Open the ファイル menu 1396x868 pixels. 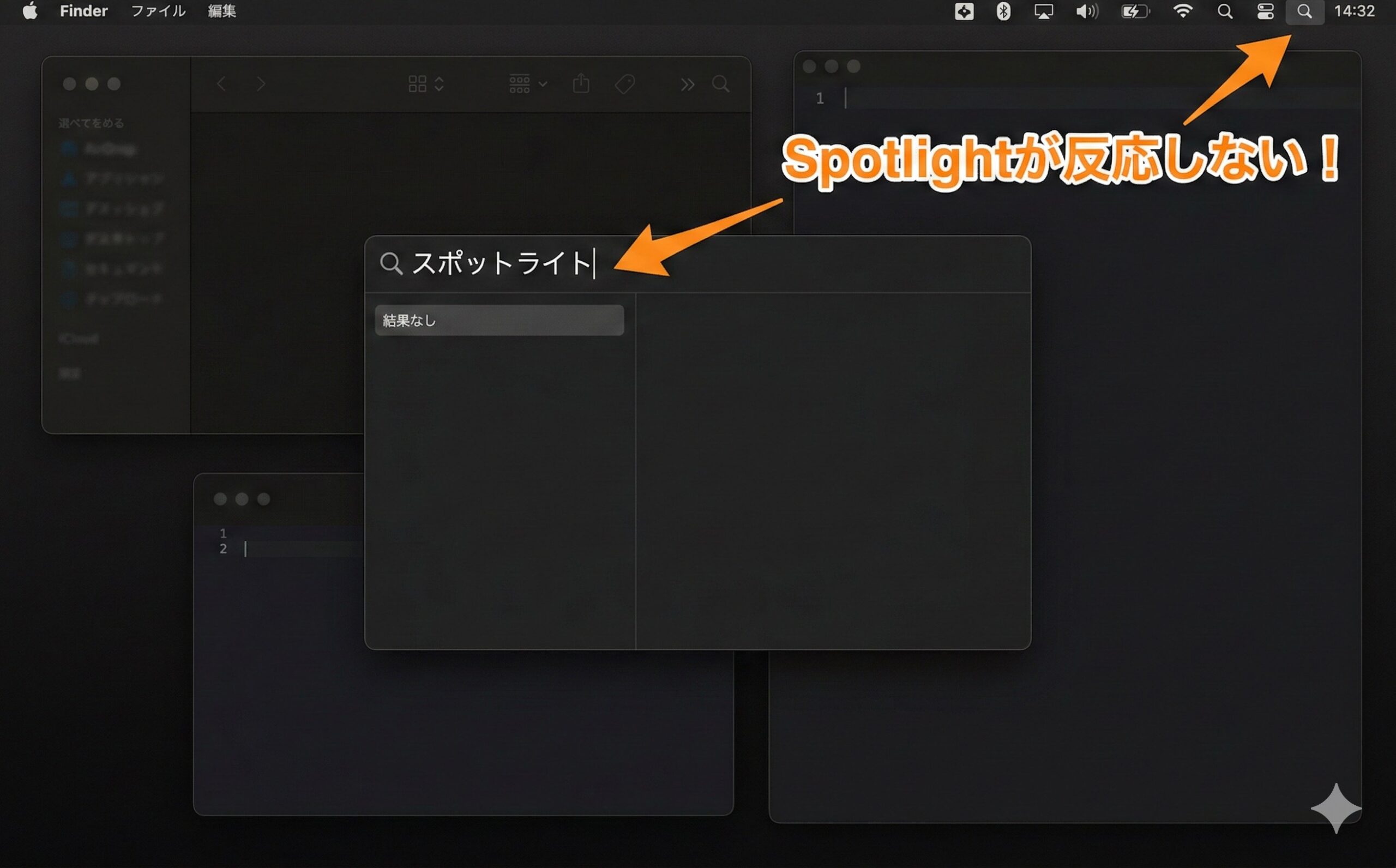tap(158, 11)
